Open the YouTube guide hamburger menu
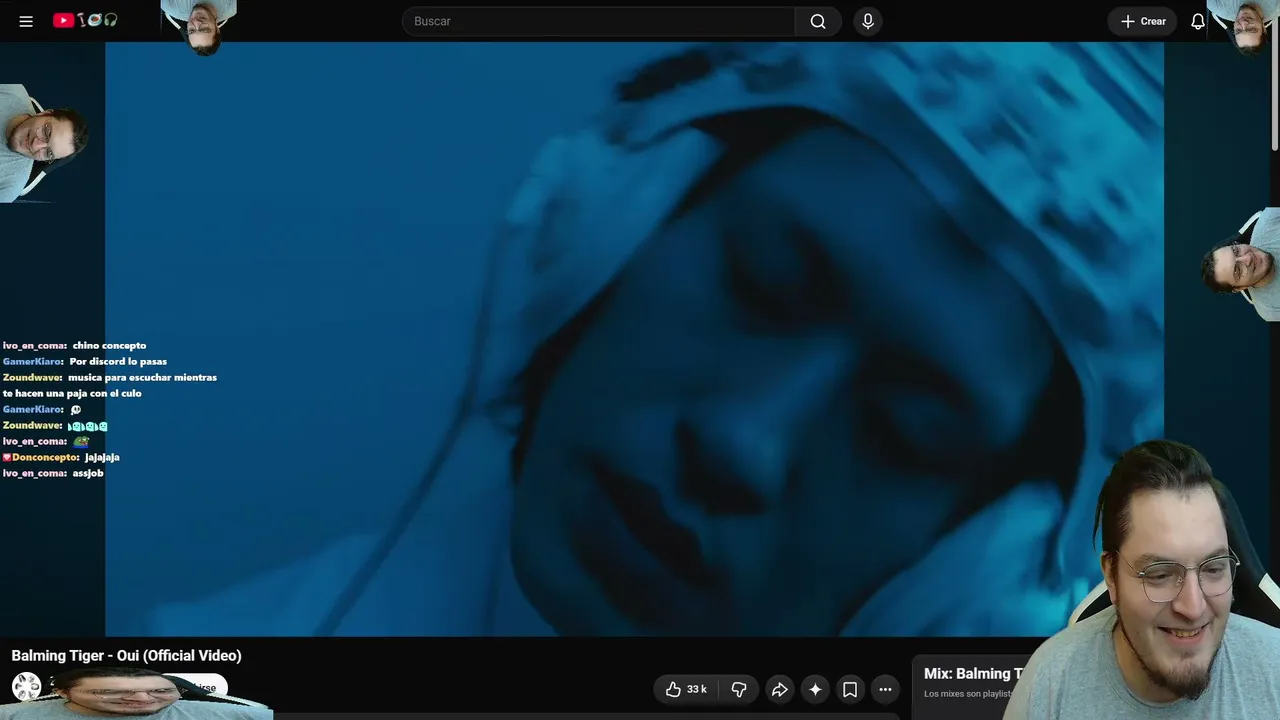This screenshot has height=720, width=1280. [x=26, y=21]
